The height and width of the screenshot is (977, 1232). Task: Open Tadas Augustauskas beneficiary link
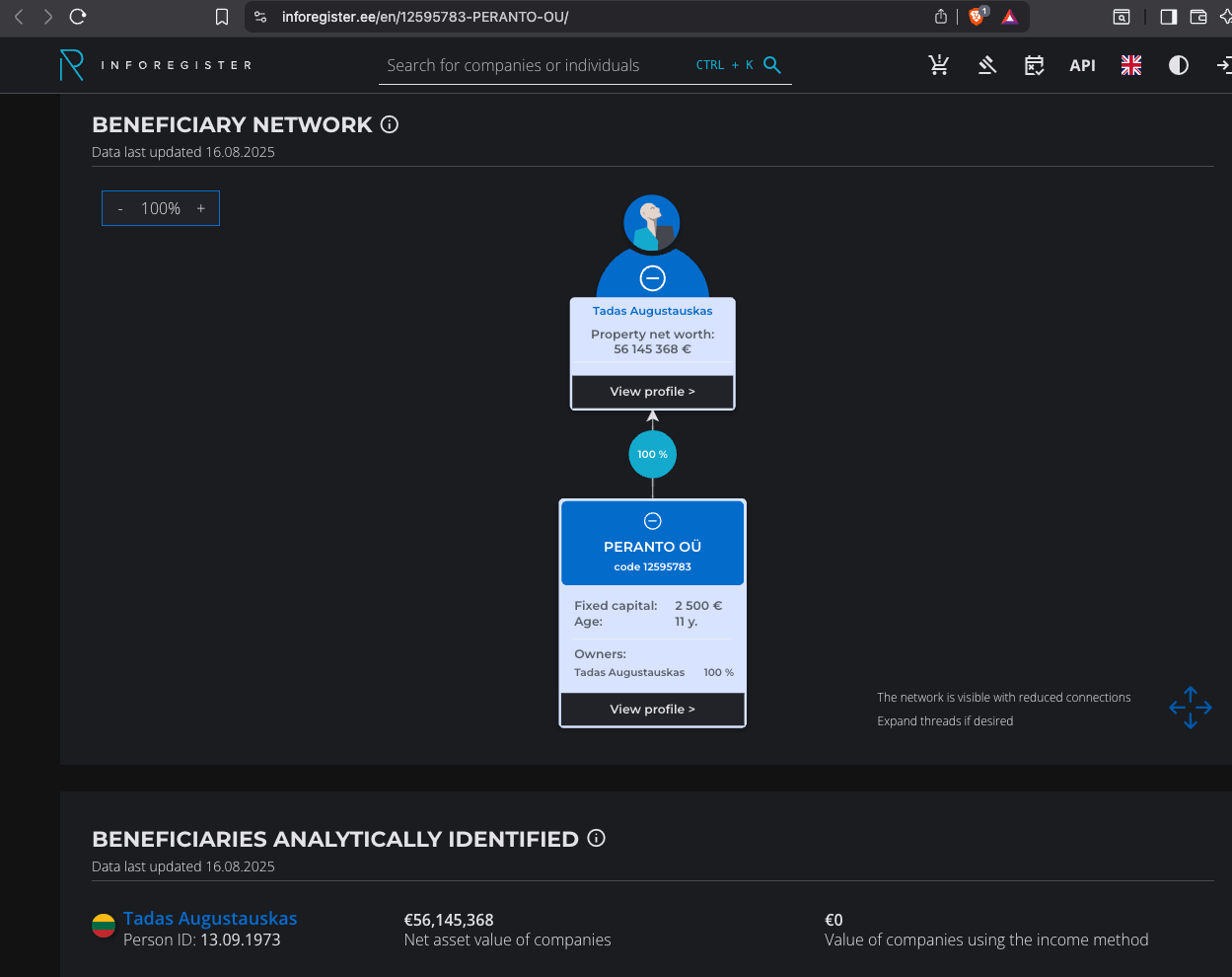pos(210,919)
